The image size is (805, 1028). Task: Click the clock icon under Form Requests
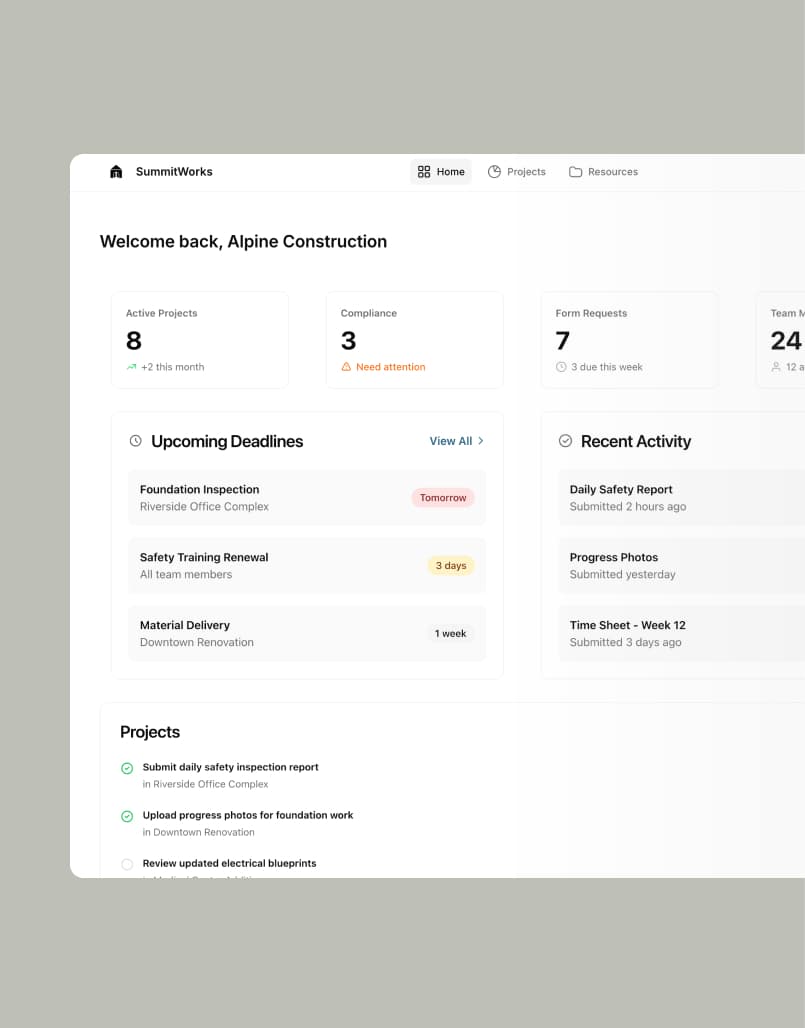561,367
